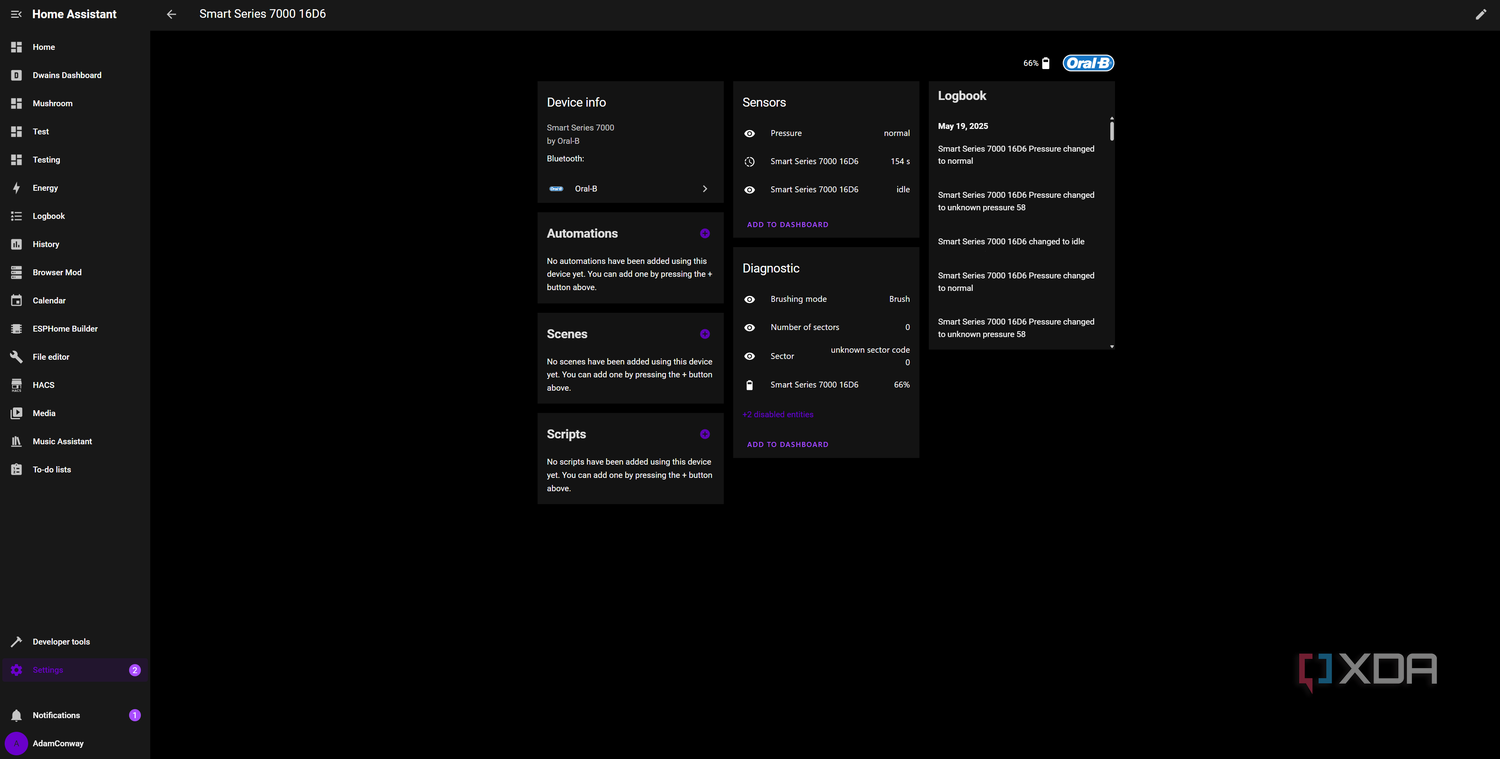
Task: Open the AdamConway user profile
Action: click(x=75, y=743)
